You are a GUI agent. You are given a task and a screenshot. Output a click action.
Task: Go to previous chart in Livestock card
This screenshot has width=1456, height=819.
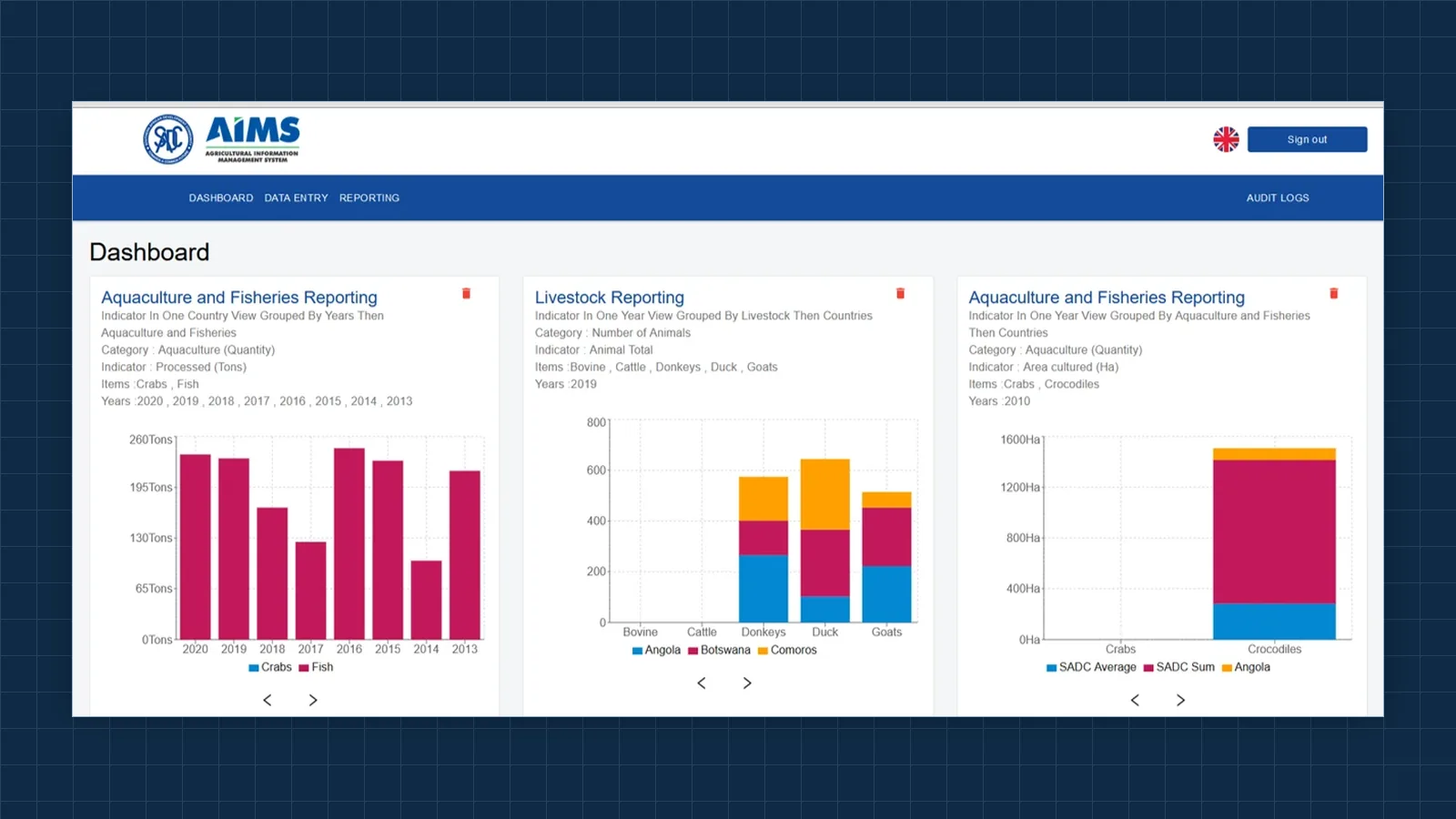[x=702, y=682]
